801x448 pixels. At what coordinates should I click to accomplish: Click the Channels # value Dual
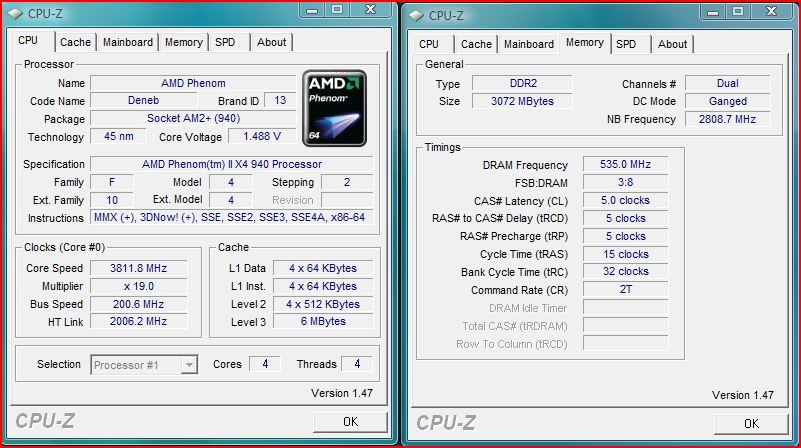pos(727,83)
